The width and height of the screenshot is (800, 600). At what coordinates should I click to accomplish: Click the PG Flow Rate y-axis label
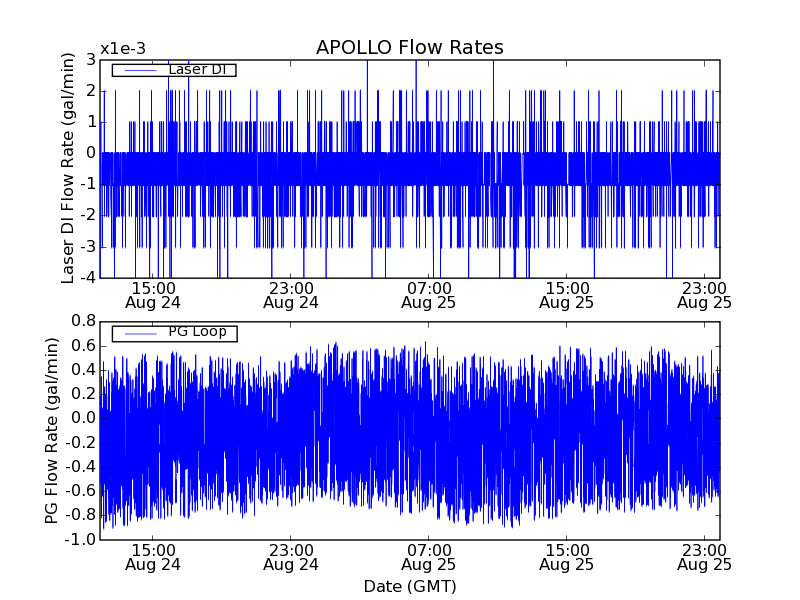pyautogui.click(x=51, y=430)
